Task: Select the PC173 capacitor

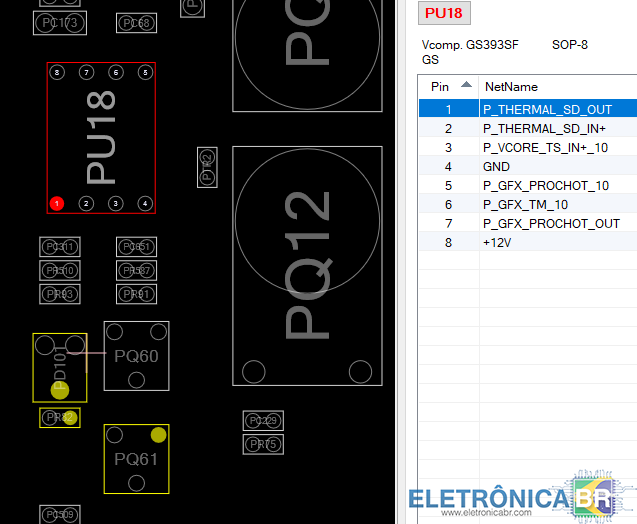Action: point(60,23)
